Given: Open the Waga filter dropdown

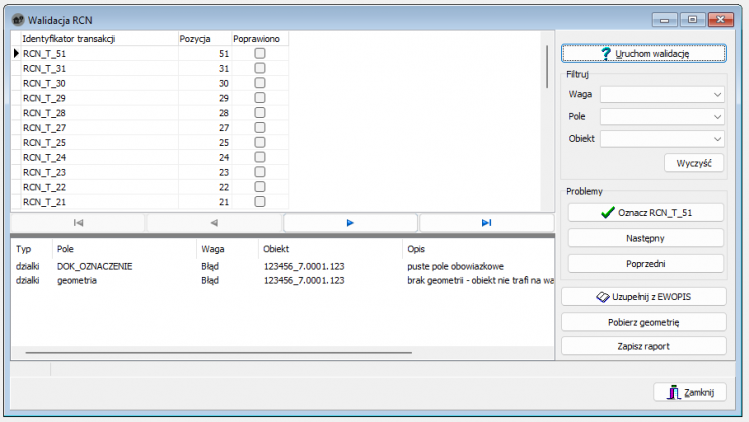Looking at the screenshot, I should coord(662,95).
